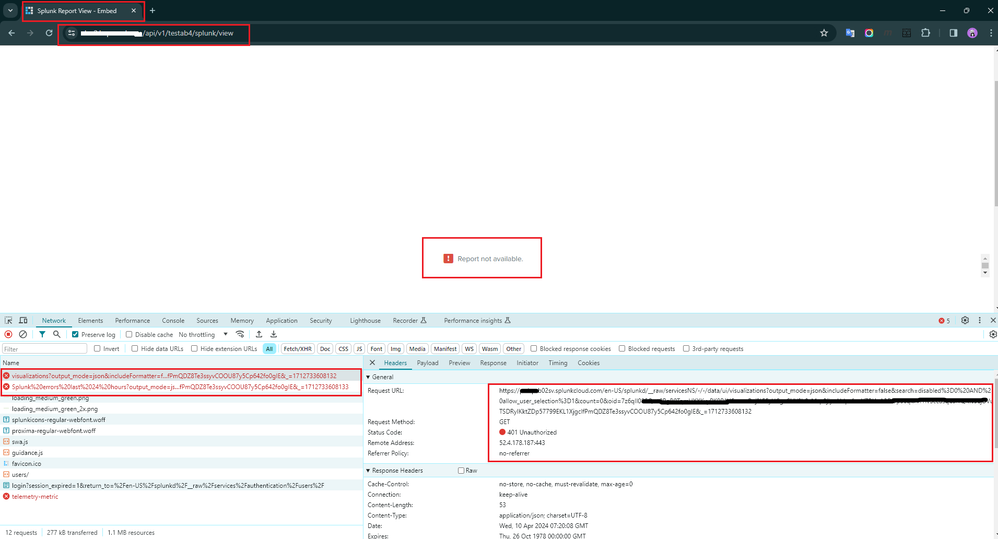Viewport: 998px width, 539px height.
Task: Toggle the device toolbar icon
Action: coord(23,321)
